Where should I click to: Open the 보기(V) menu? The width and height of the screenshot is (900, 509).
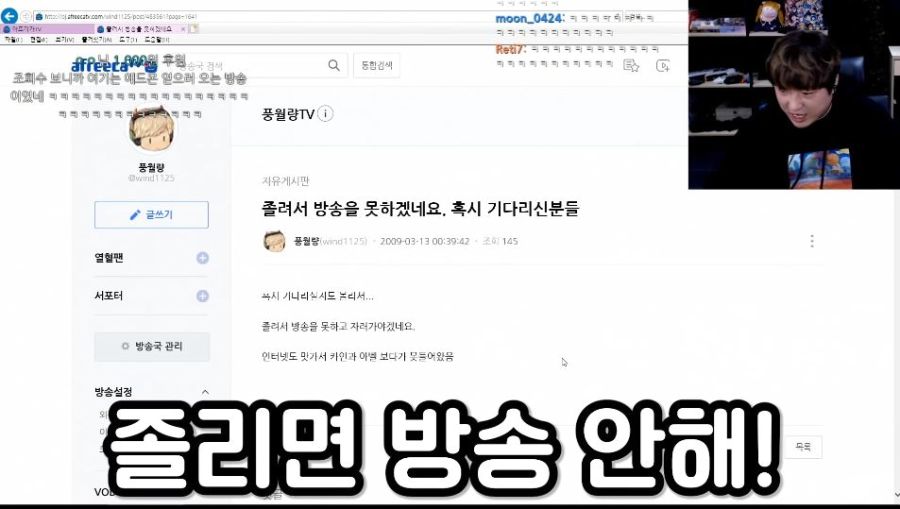click(64, 40)
